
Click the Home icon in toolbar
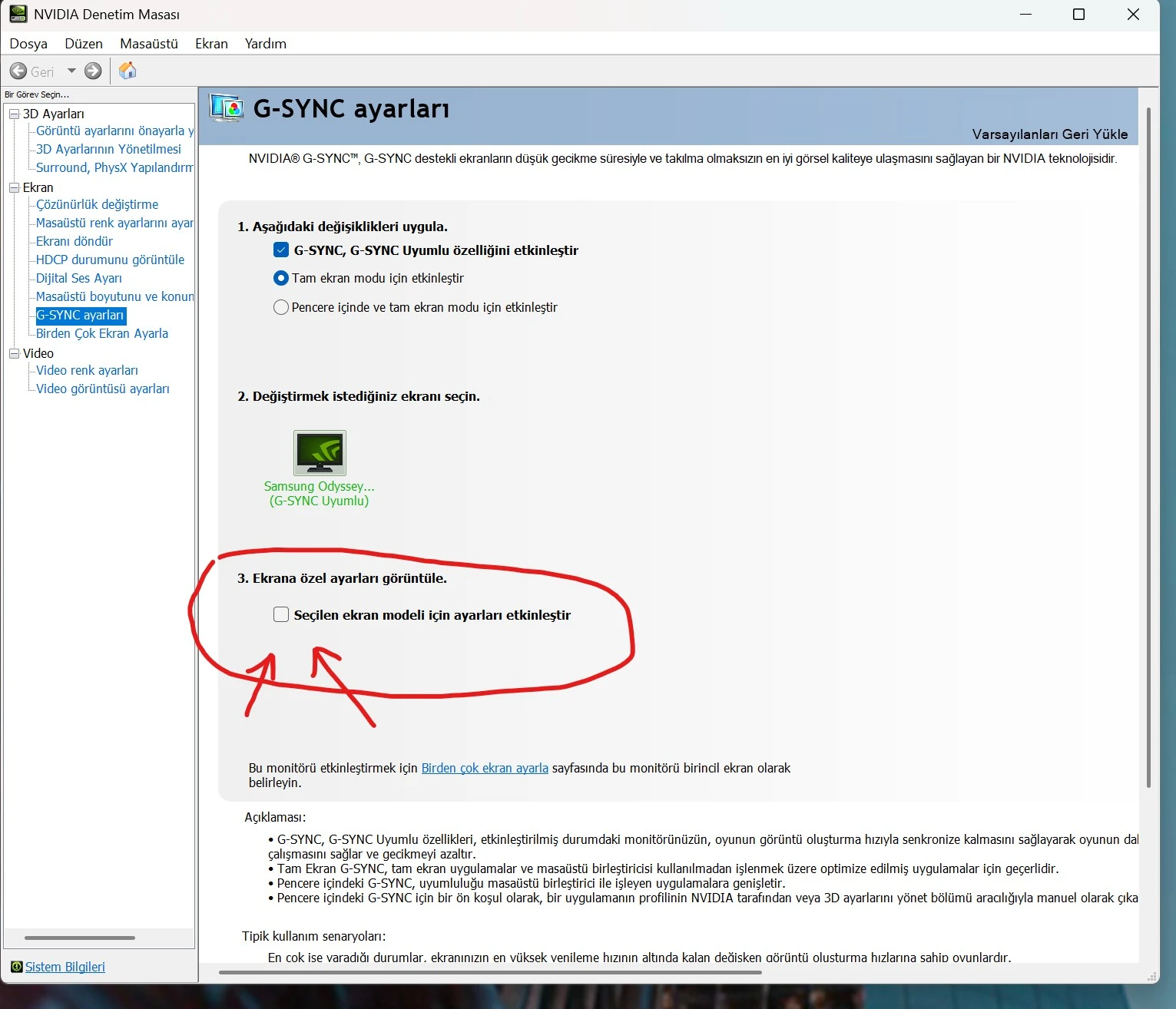click(128, 71)
